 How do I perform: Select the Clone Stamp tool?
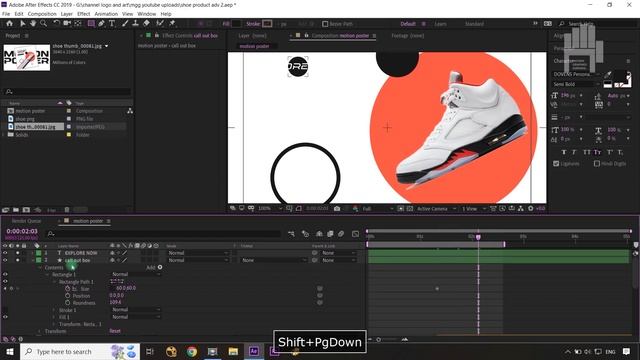click(x=136, y=24)
